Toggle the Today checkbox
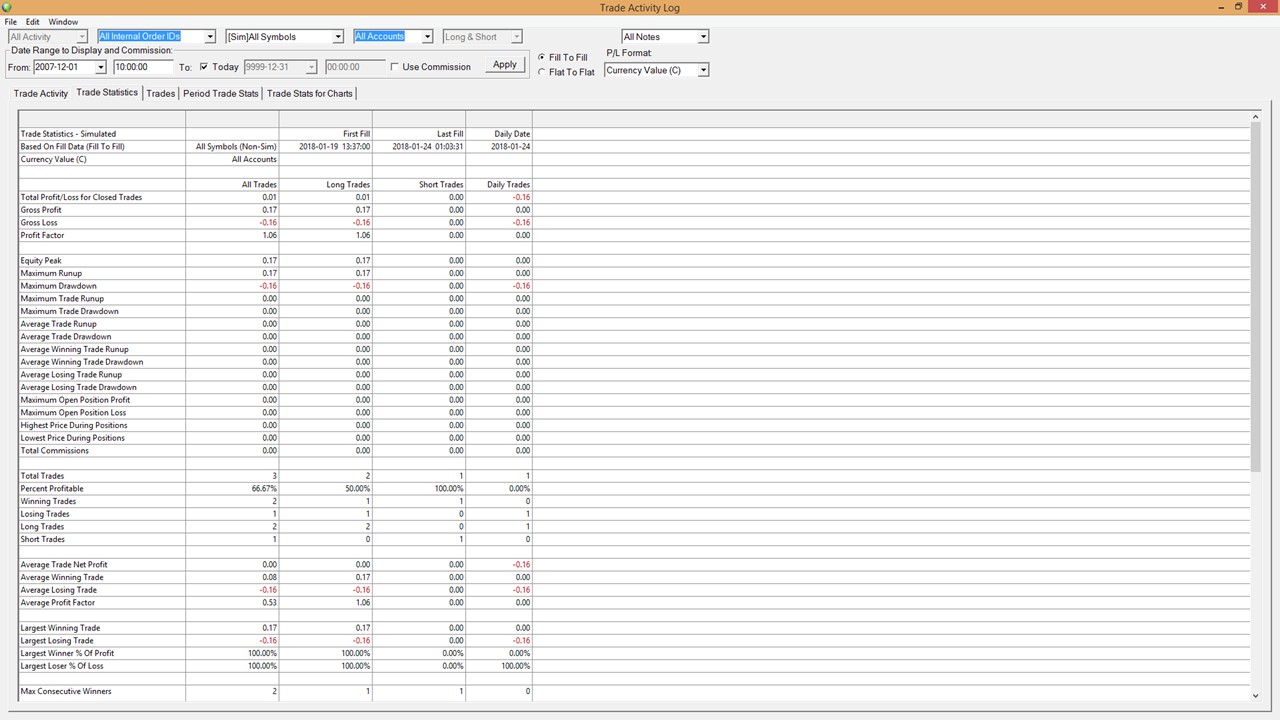 click(x=204, y=67)
